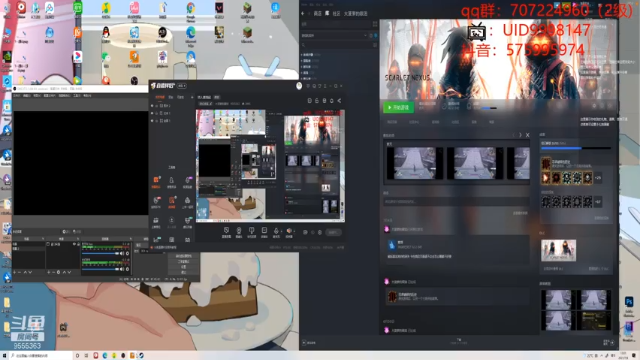Click the Steam achievements progress bar
Viewport: 640px width, 360px height.
[576, 148]
